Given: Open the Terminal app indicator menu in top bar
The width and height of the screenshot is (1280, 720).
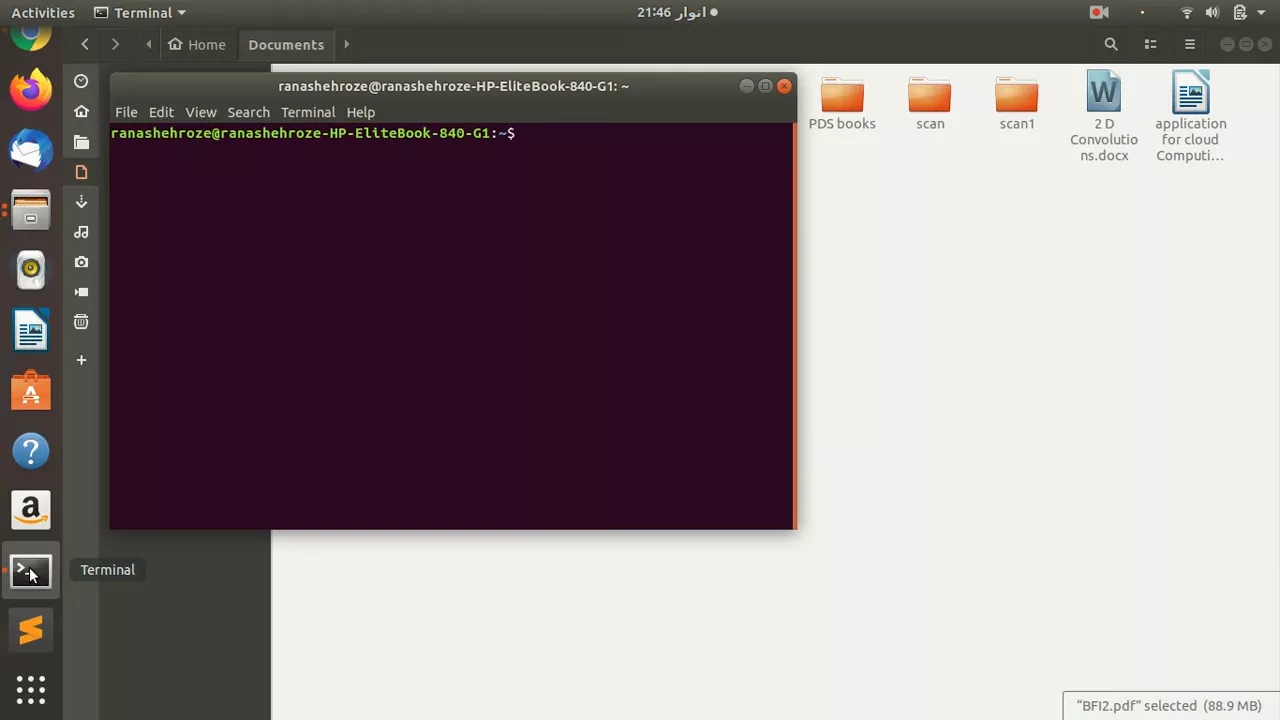Looking at the screenshot, I should pos(140,12).
